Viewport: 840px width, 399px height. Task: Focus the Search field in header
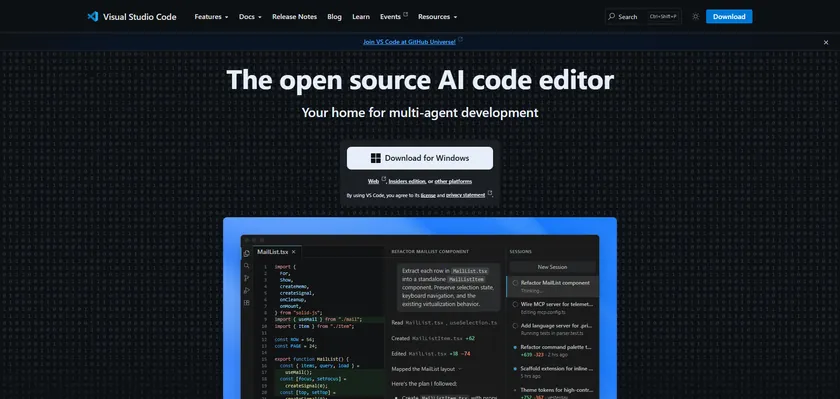pyautogui.click(x=643, y=17)
